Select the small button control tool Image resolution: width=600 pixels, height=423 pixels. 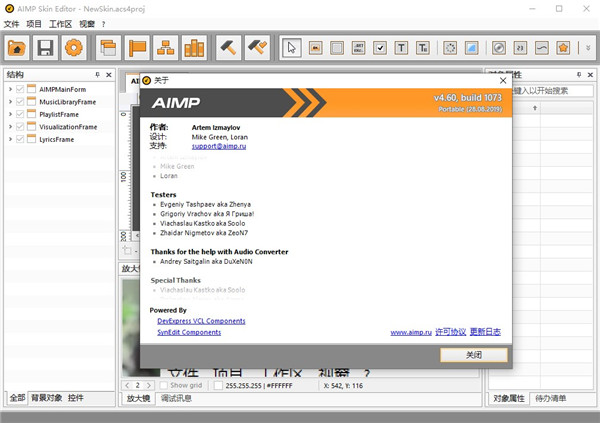[315, 48]
